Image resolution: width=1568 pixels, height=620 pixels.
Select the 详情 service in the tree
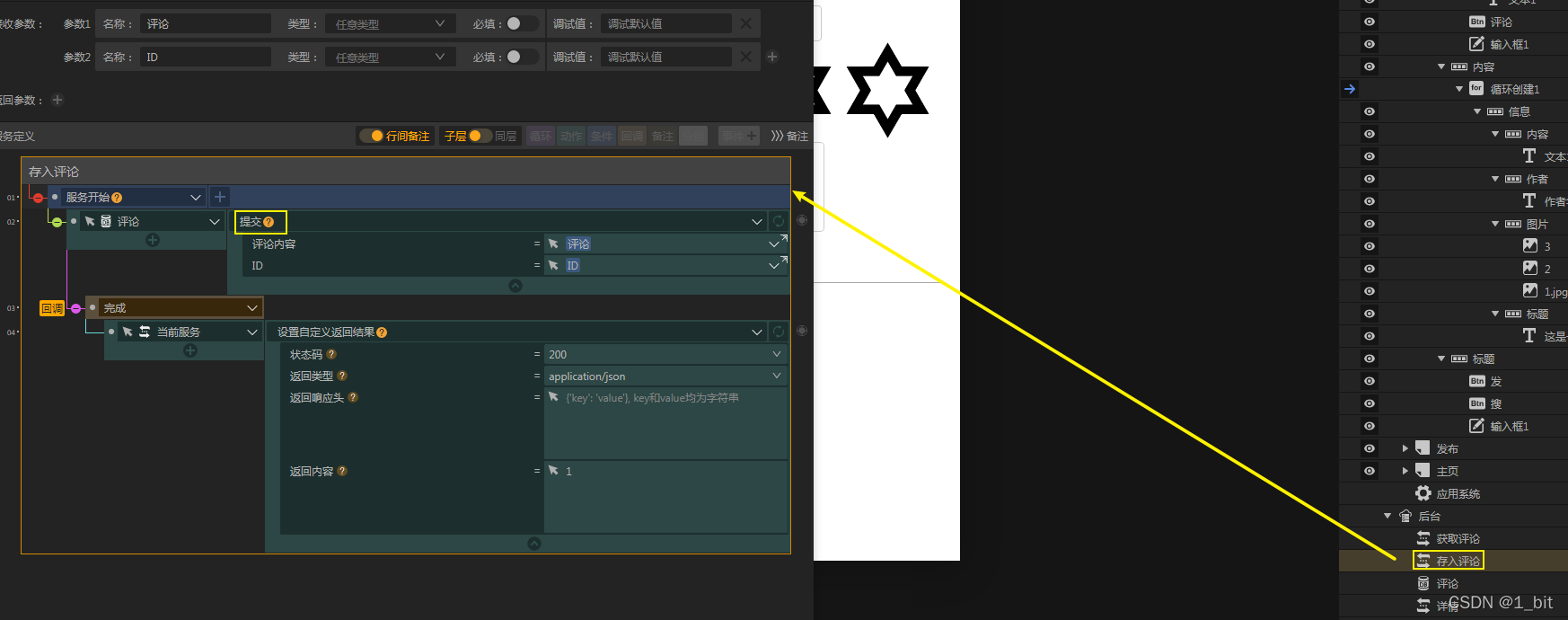tap(1447, 607)
